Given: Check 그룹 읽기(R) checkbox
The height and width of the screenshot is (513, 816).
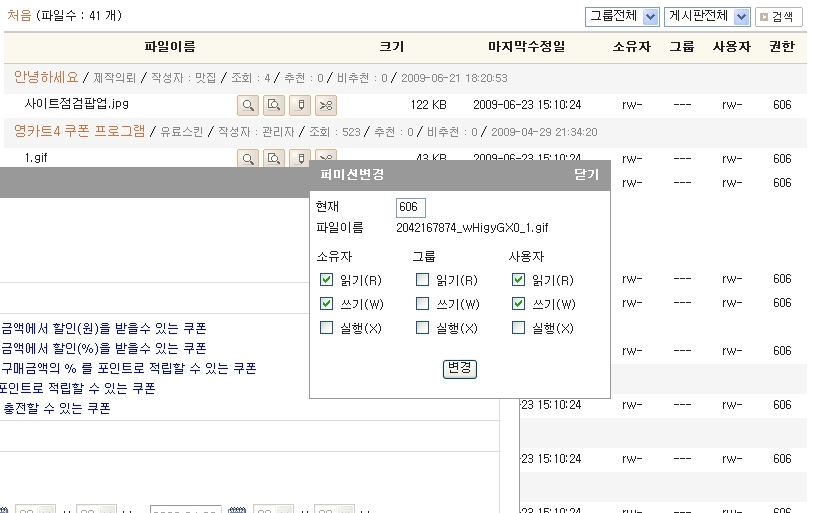Looking at the screenshot, I should click(423, 280).
